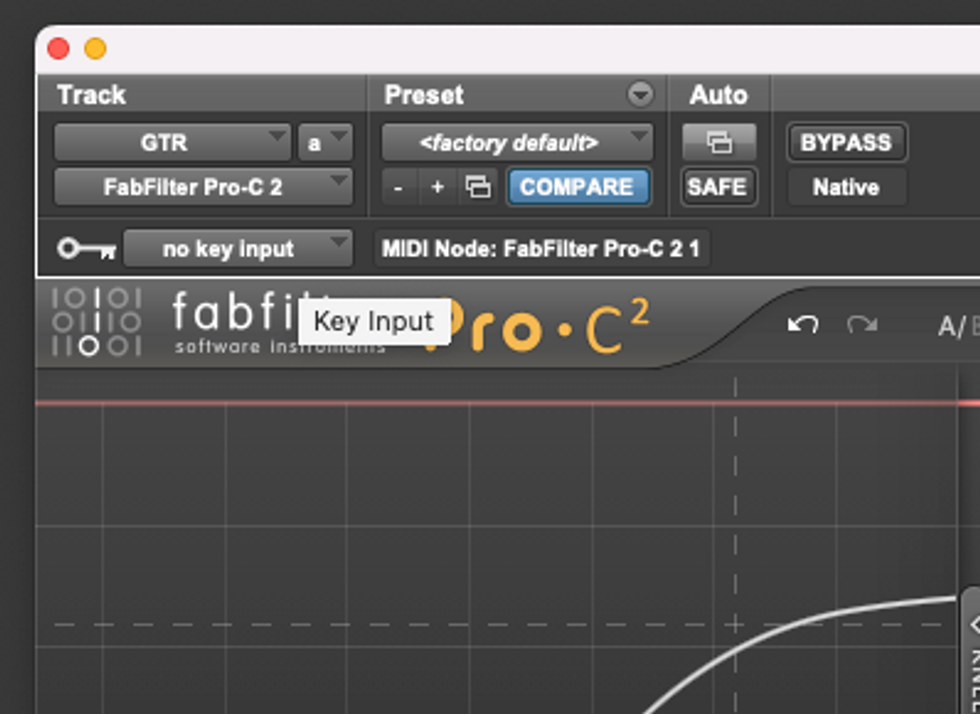Toggle automation SAFE mode

coord(719,187)
